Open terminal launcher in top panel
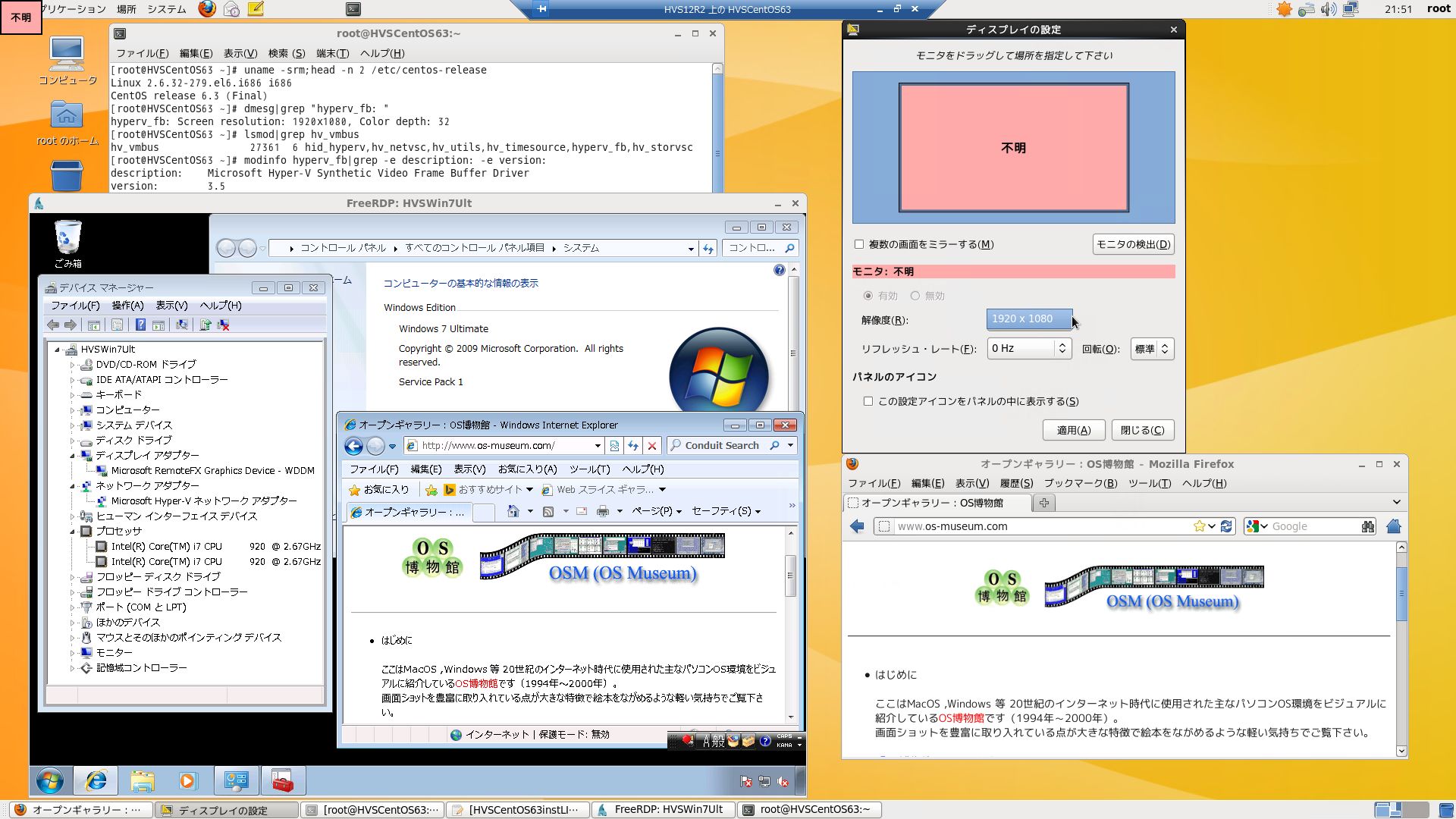The image size is (1456, 819). 353,9
